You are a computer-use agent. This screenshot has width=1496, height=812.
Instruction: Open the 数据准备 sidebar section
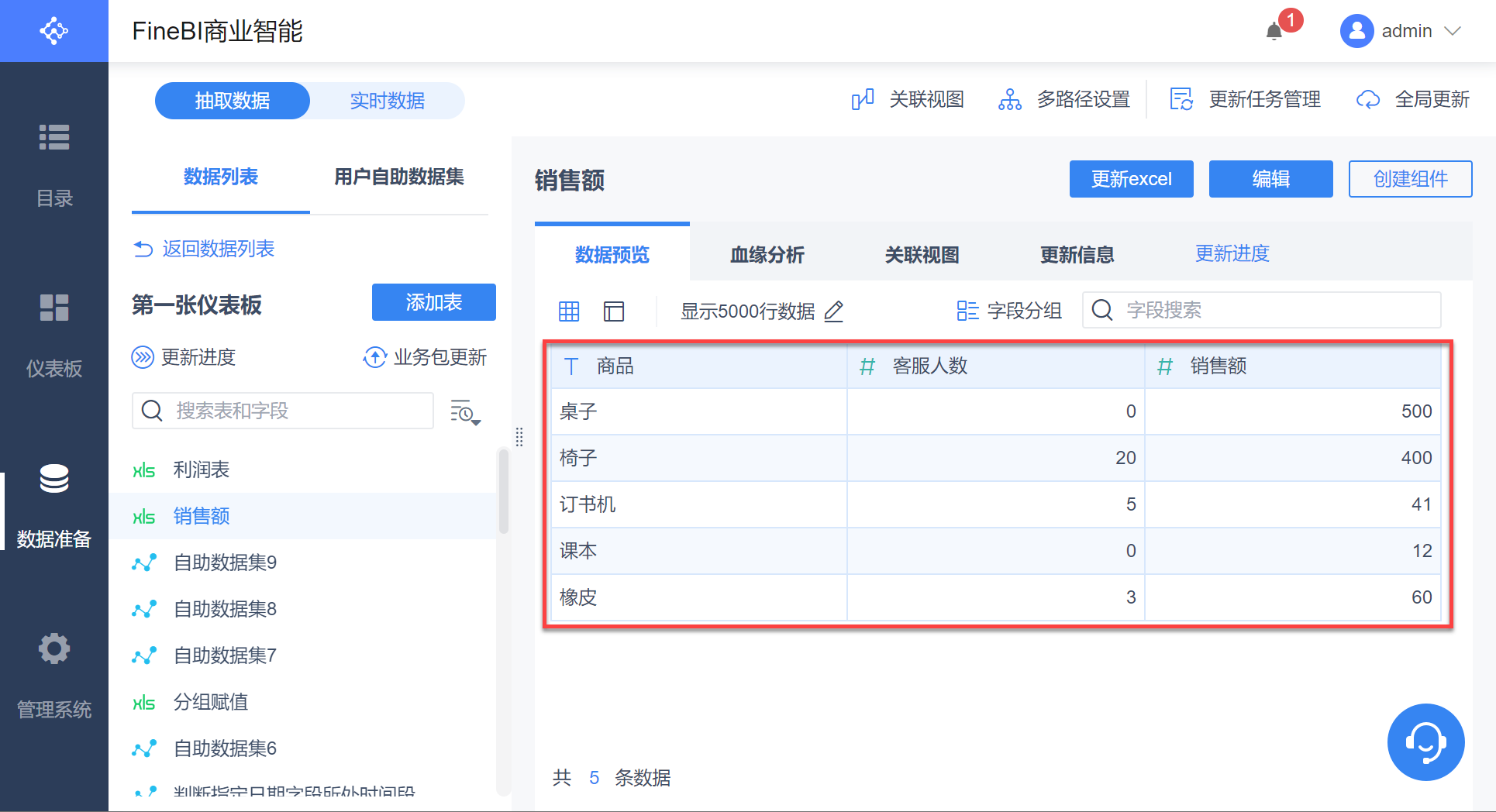click(54, 504)
